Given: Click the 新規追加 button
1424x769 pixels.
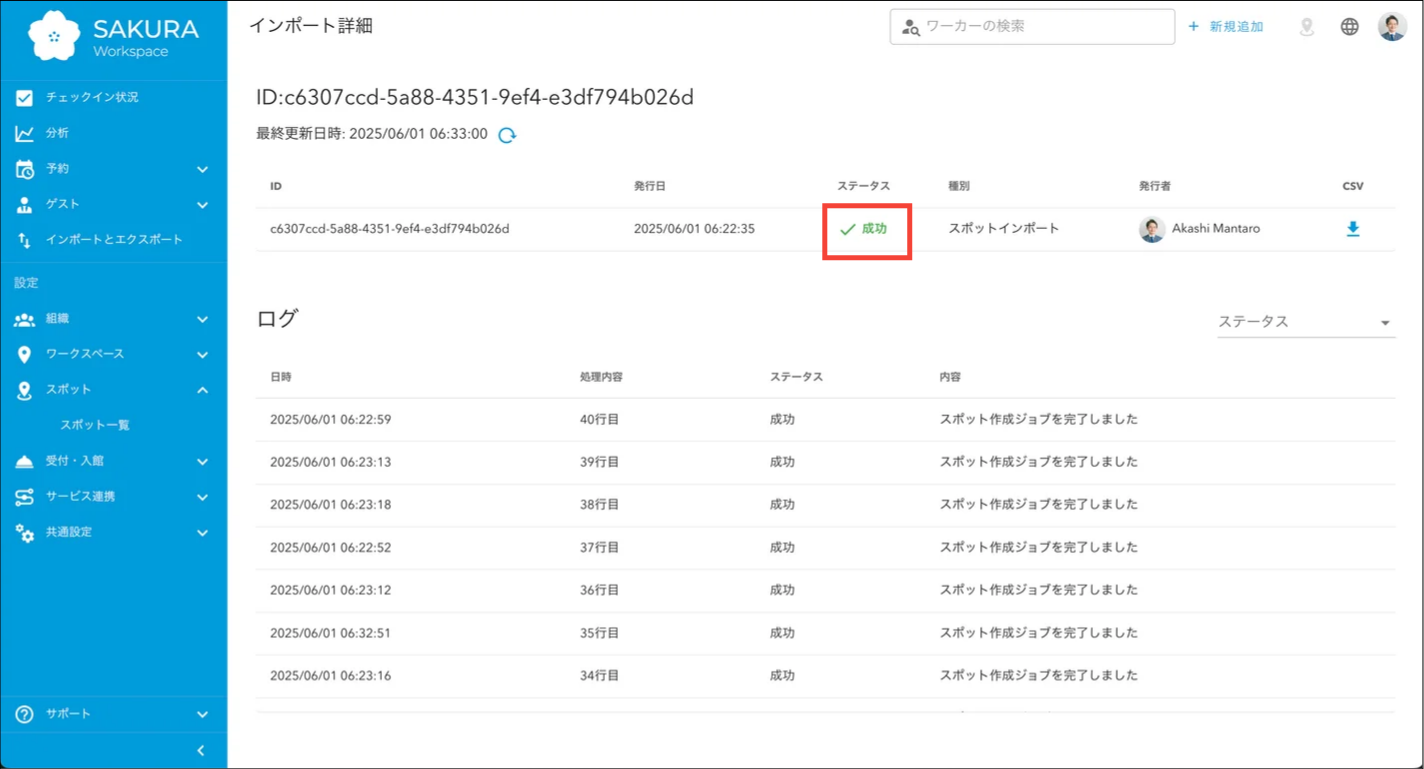Looking at the screenshot, I should pos(1226,27).
